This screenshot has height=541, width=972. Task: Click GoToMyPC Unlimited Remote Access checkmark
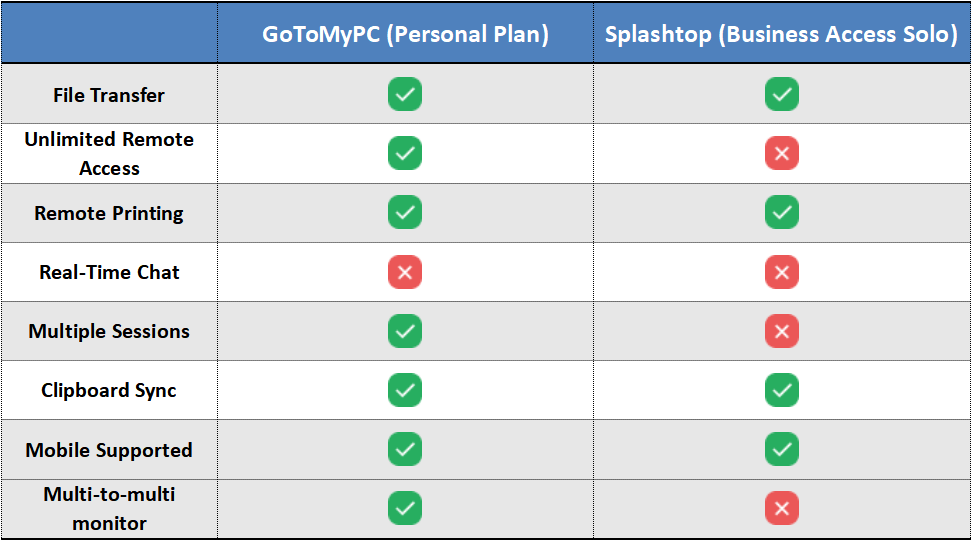click(x=405, y=154)
